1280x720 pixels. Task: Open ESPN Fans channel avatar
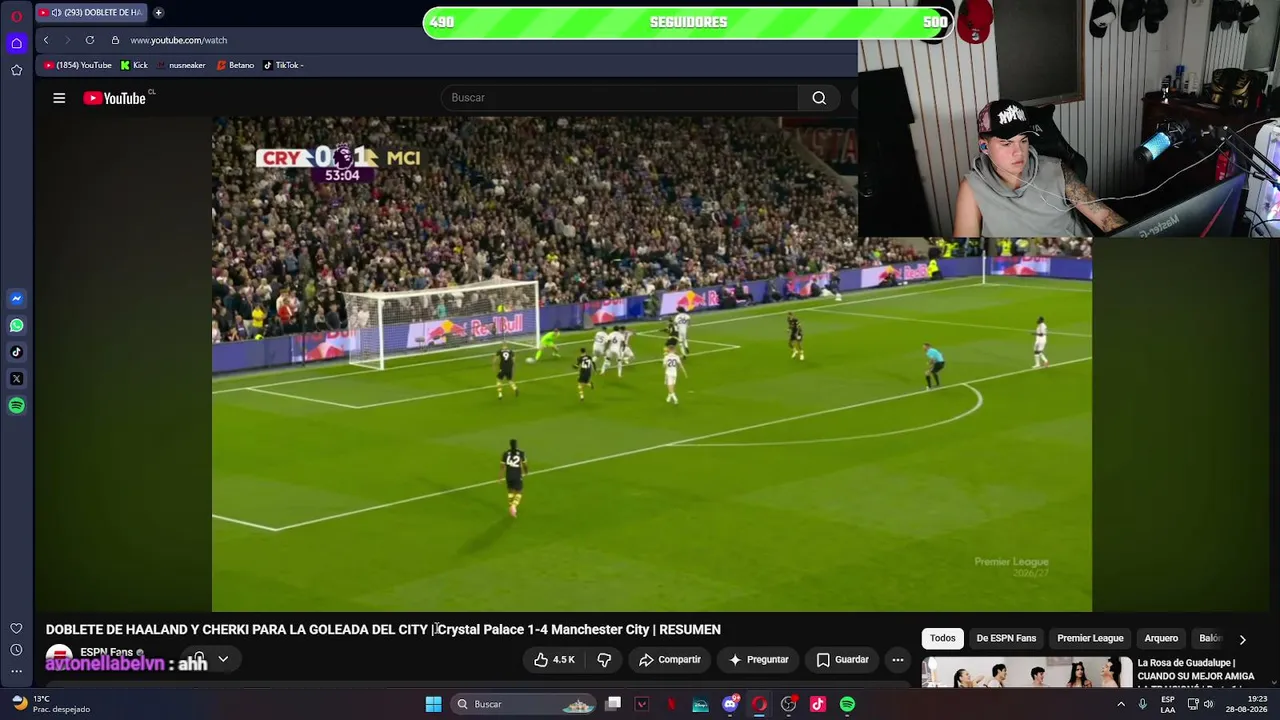(59, 659)
